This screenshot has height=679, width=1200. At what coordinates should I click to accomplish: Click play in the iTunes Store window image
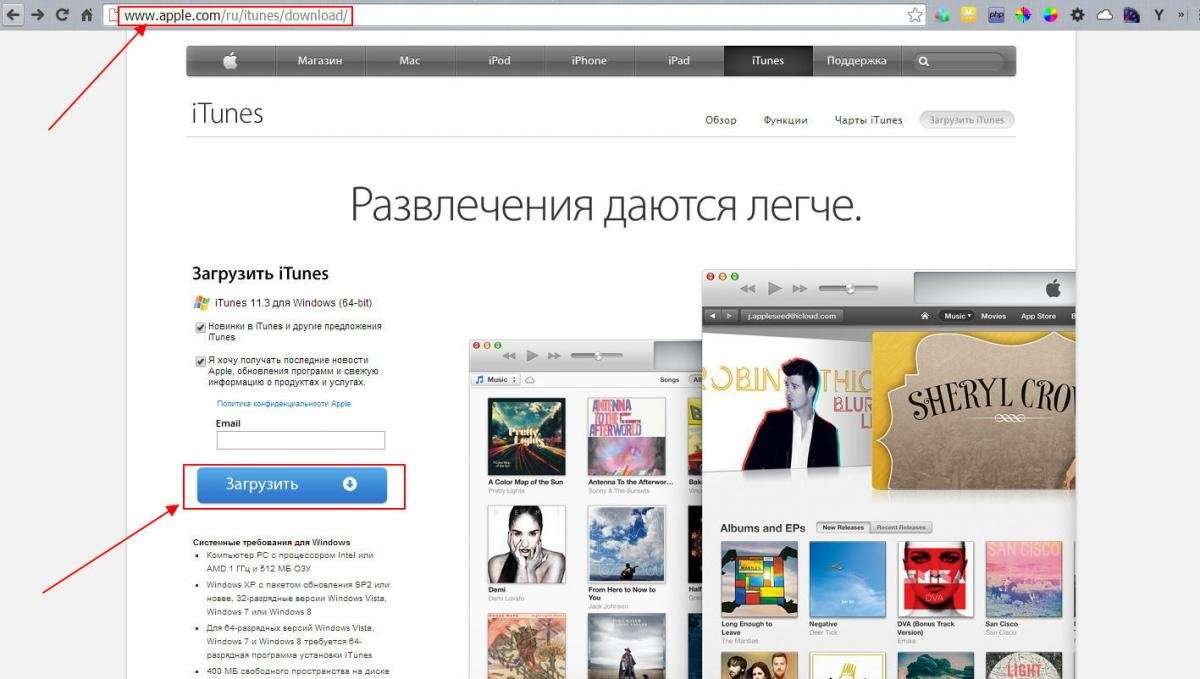click(x=773, y=288)
